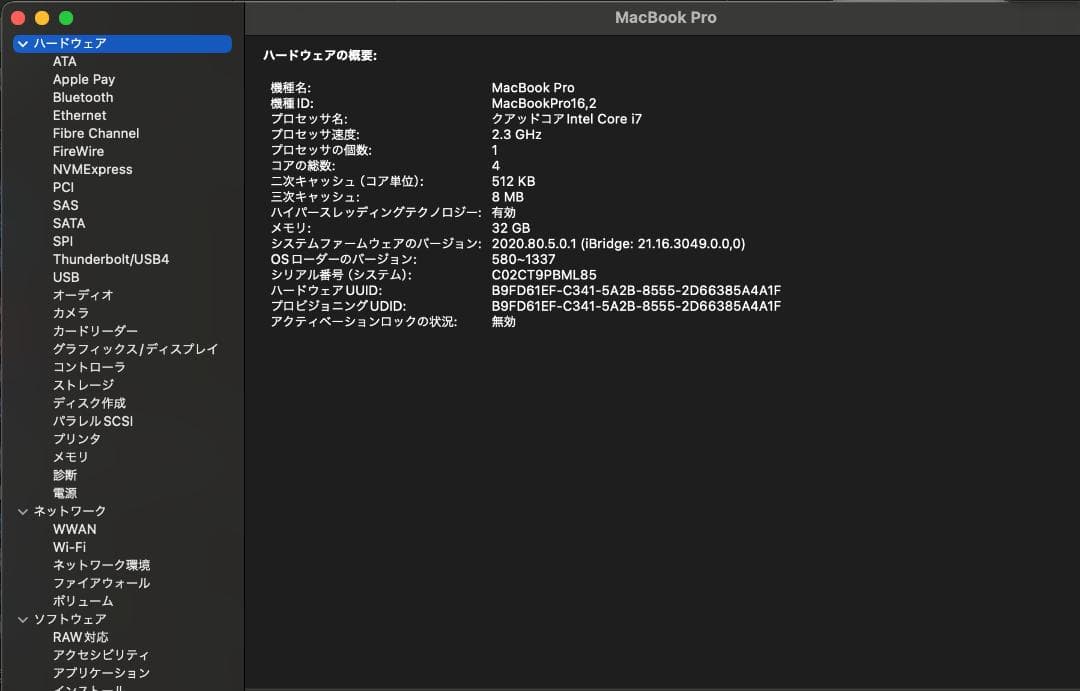Open the 電源 entry

pos(65,493)
